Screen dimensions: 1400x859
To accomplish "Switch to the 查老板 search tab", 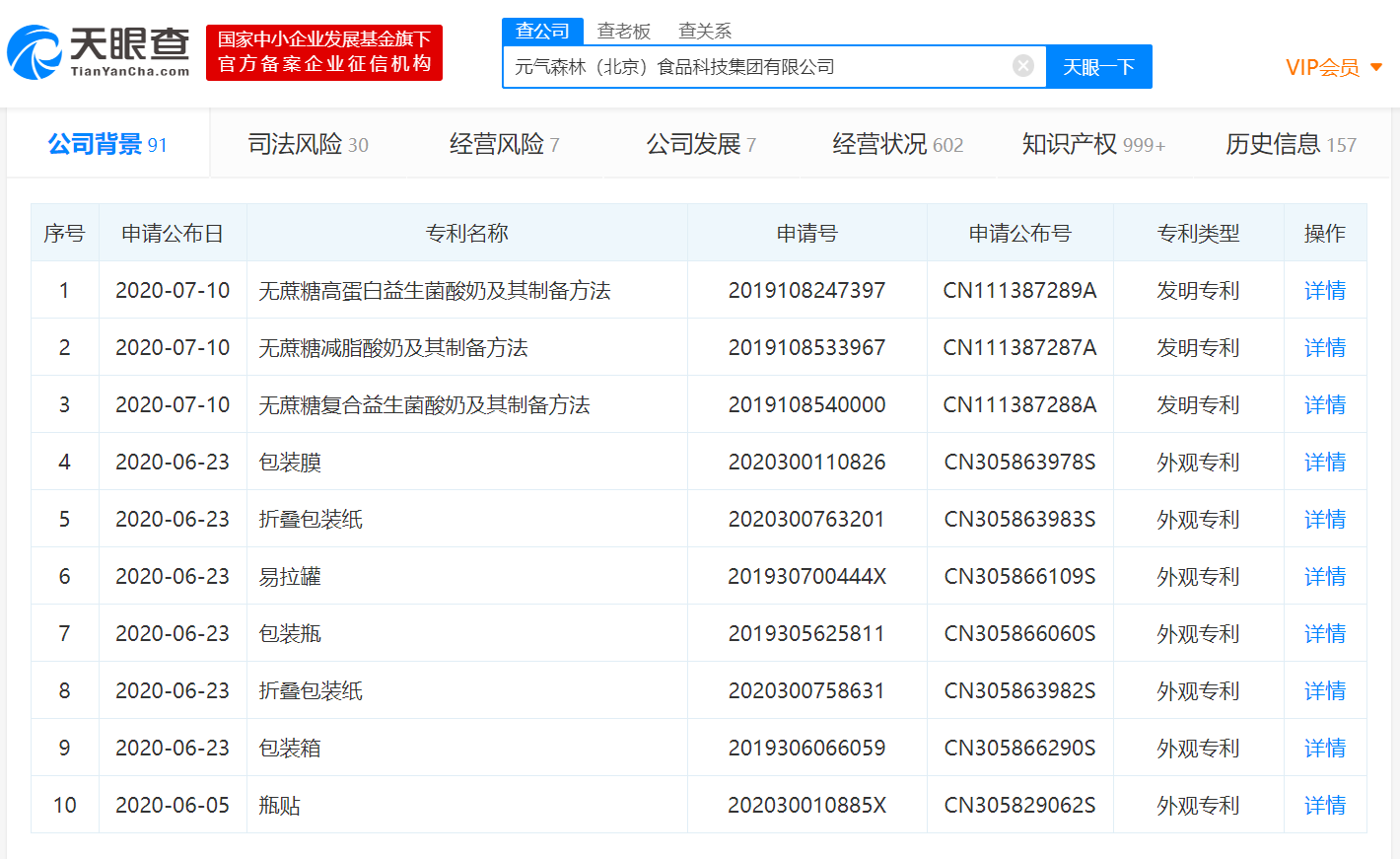I will pos(620,31).
